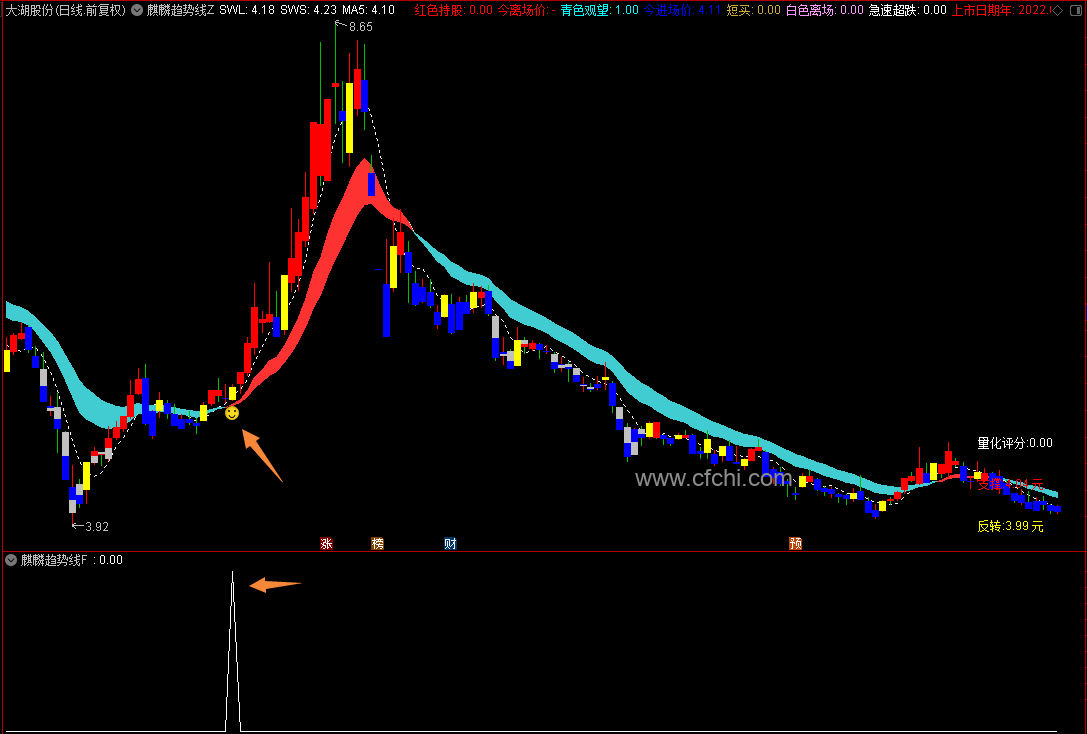The height and width of the screenshot is (734, 1087).
Task: Click the 财 event marker icon
Action: click(451, 543)
